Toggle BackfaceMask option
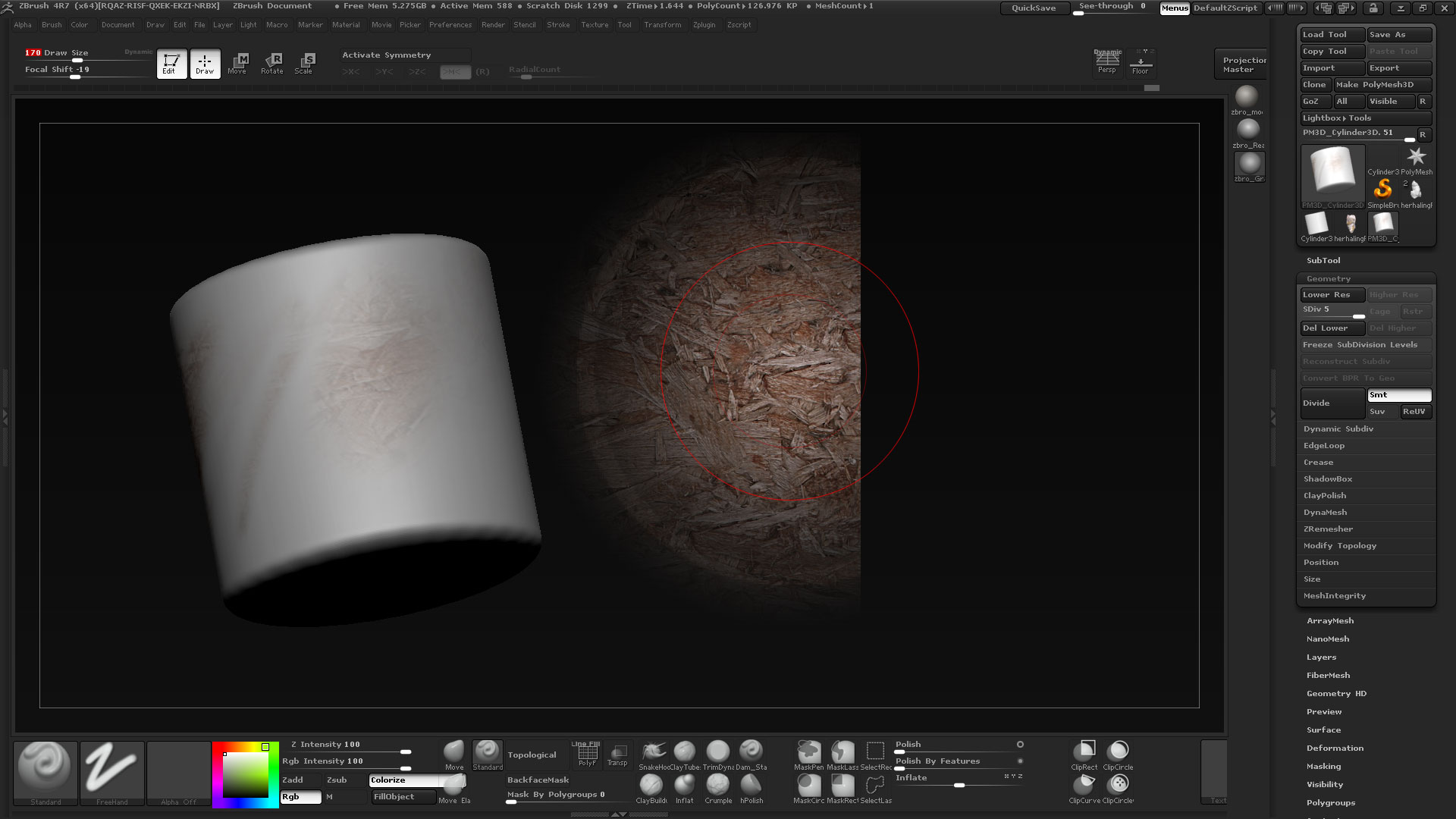The image size is (1456, 819). [538, 780]
